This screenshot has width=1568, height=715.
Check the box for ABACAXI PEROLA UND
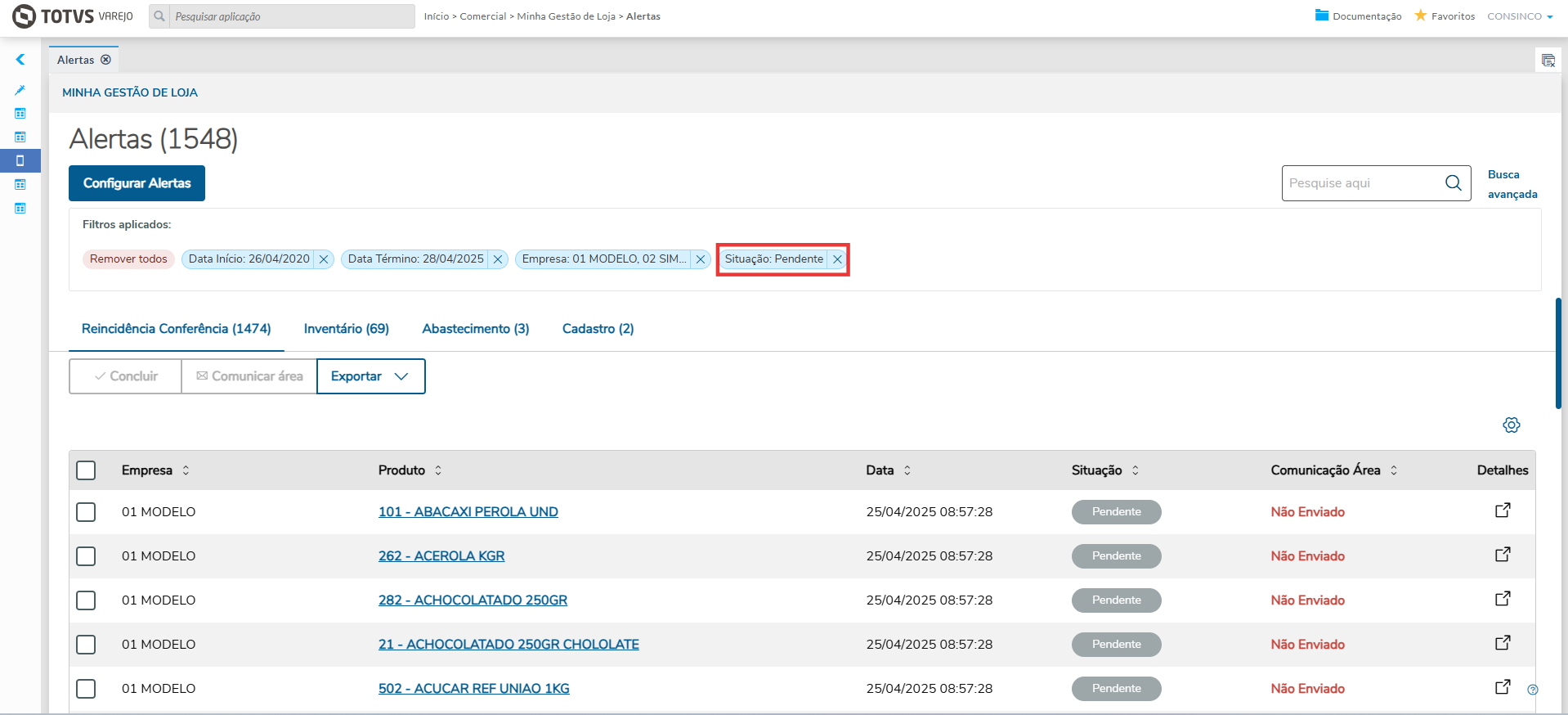tap(86, 512)
